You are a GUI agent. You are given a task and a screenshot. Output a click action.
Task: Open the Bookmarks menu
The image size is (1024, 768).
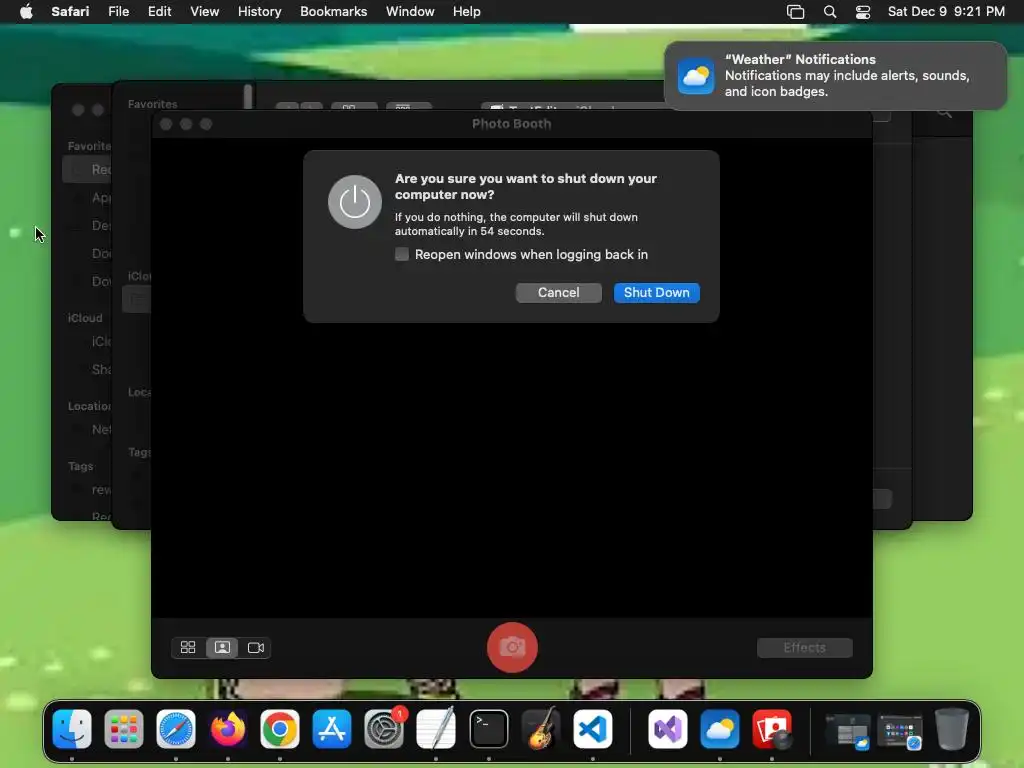pyautogui.click(x=334, y=12)
